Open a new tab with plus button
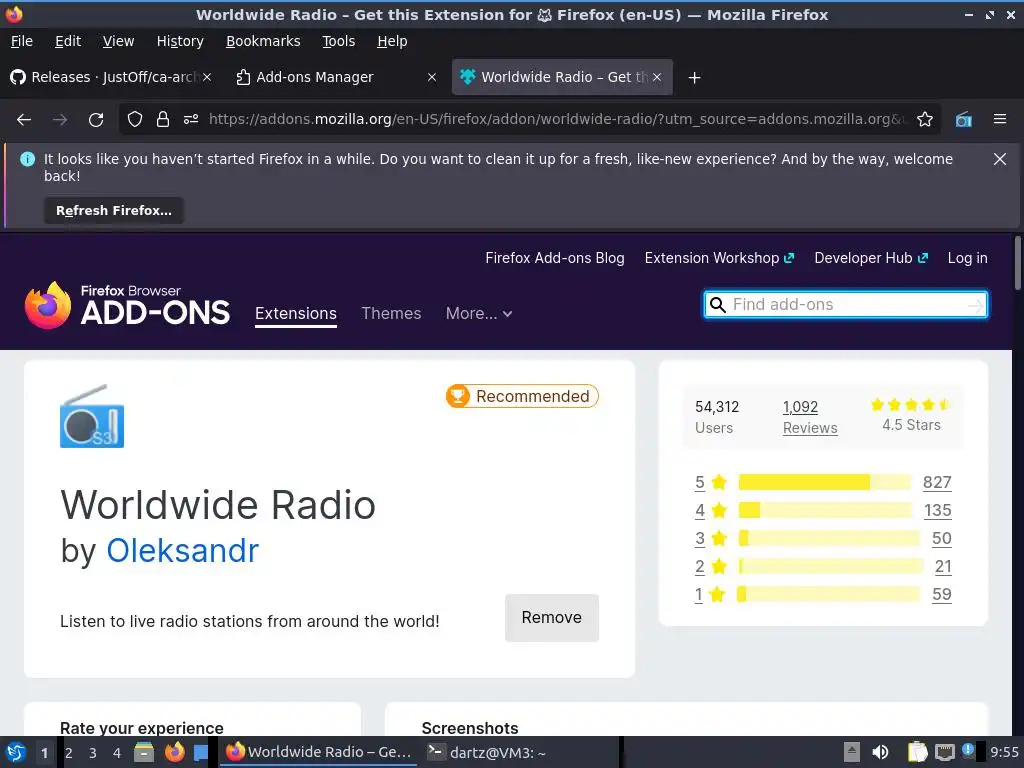 694,78
